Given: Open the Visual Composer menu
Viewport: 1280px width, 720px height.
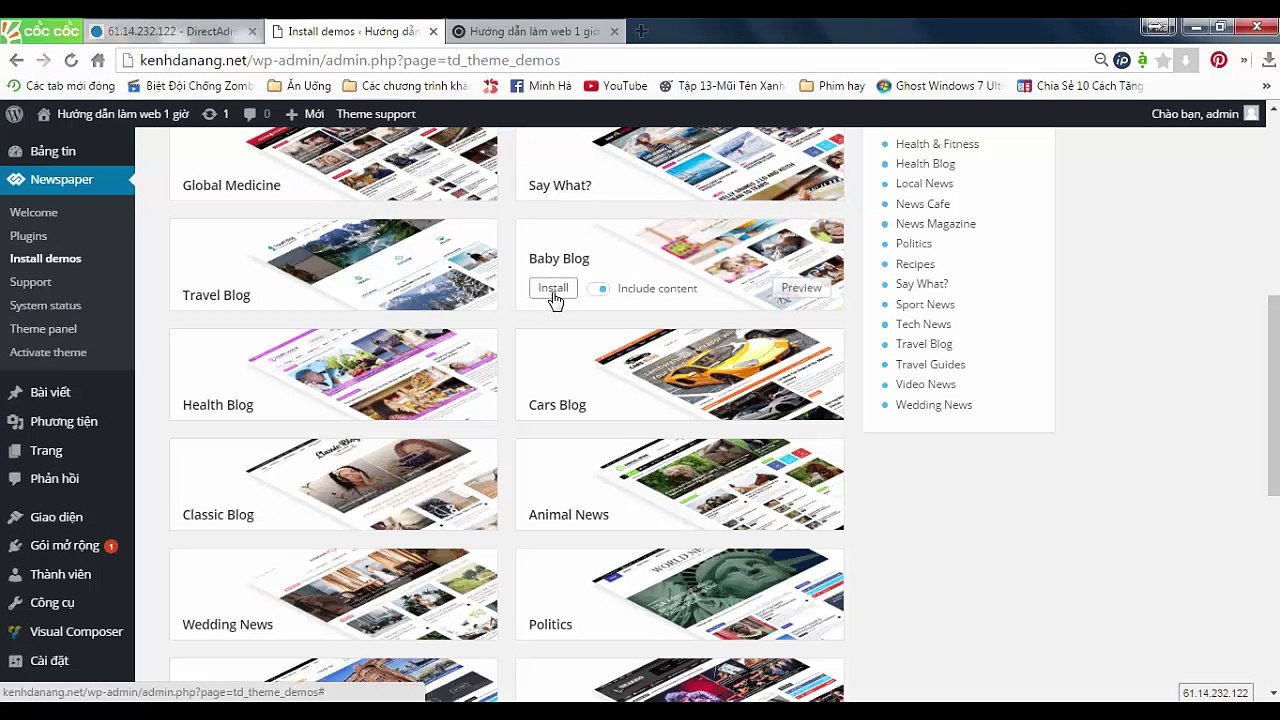Looking at the screenshot, I should 67,631.
